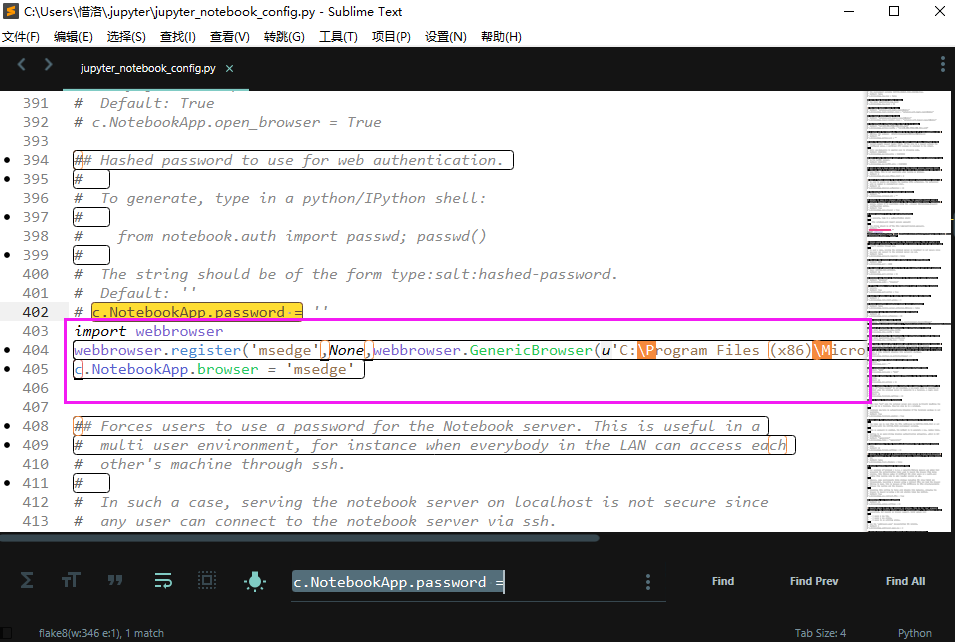Click lint marker dot on line 405
Image resolution: width=955 pixels, height=642 pixels.
pos(7,369)
